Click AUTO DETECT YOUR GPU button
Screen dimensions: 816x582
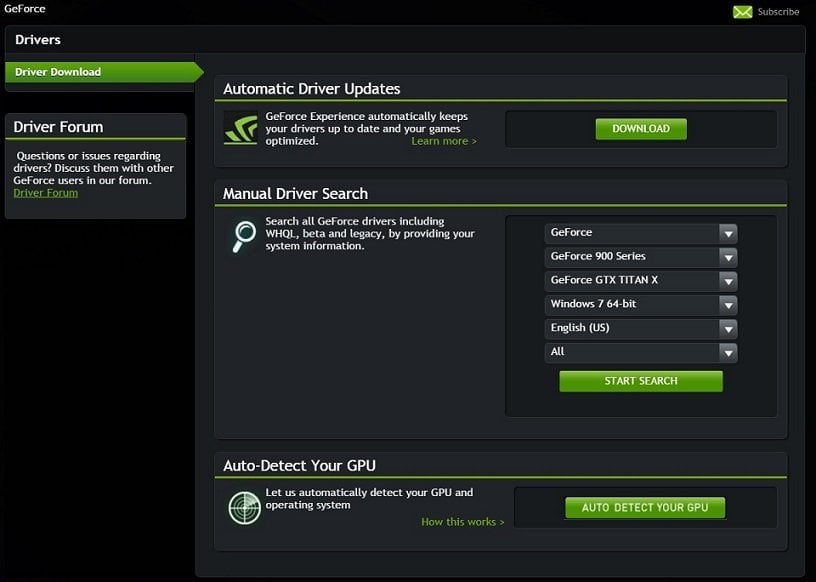tap(645, 508)
